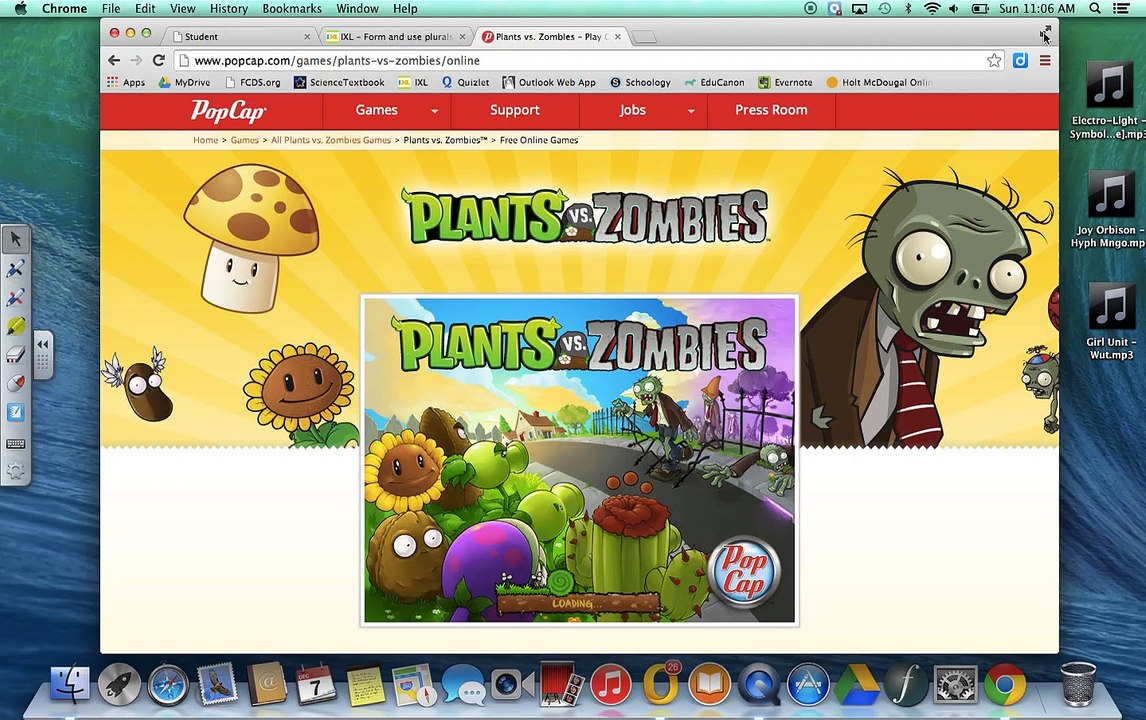Toggle Chrome full screen arrows icon
Image resolution: width=1146 pixels, height=720 pixels.
[1046, 31]
